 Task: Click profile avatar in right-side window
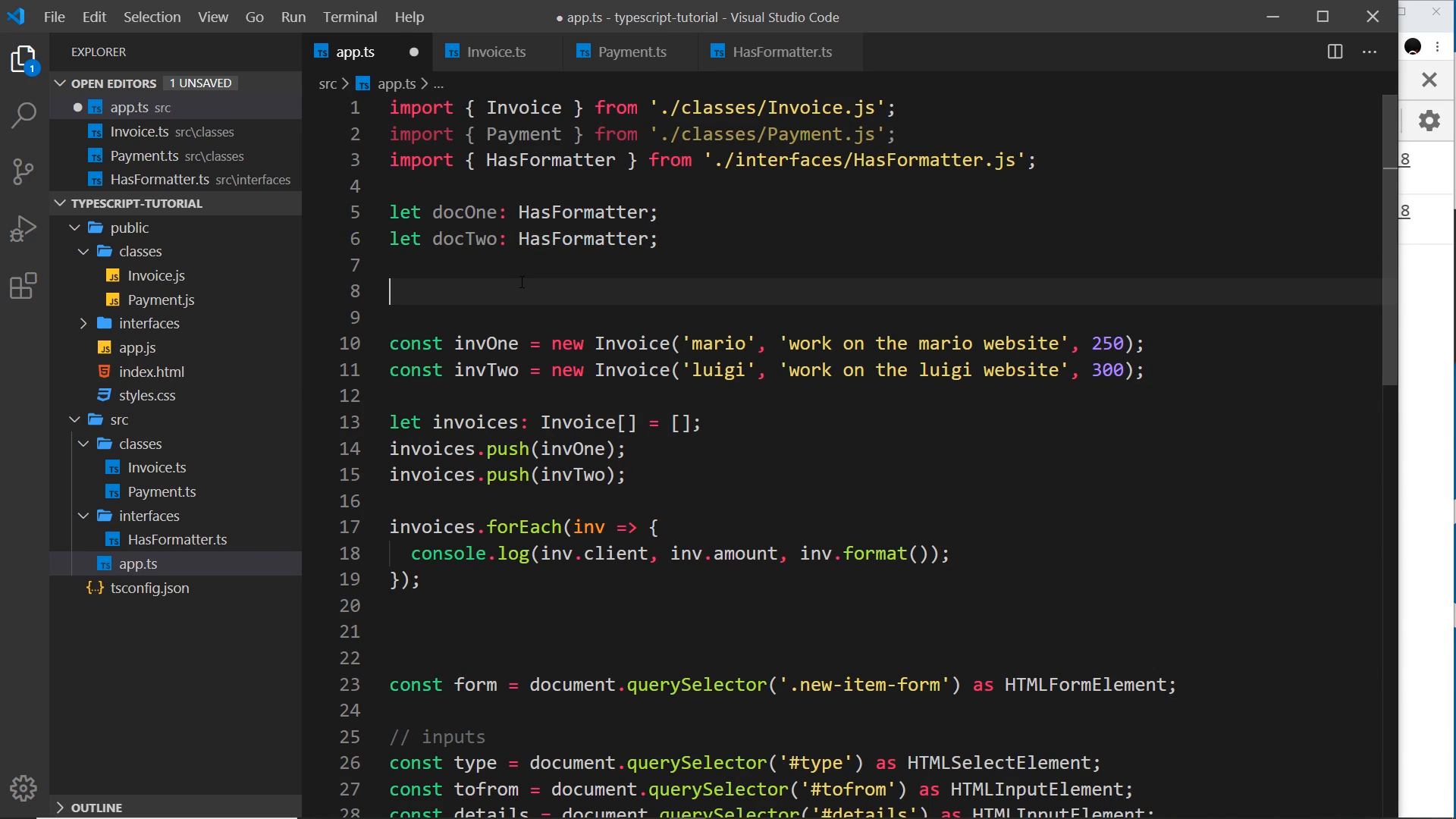pyautogui.click(x=1413, y=47)
